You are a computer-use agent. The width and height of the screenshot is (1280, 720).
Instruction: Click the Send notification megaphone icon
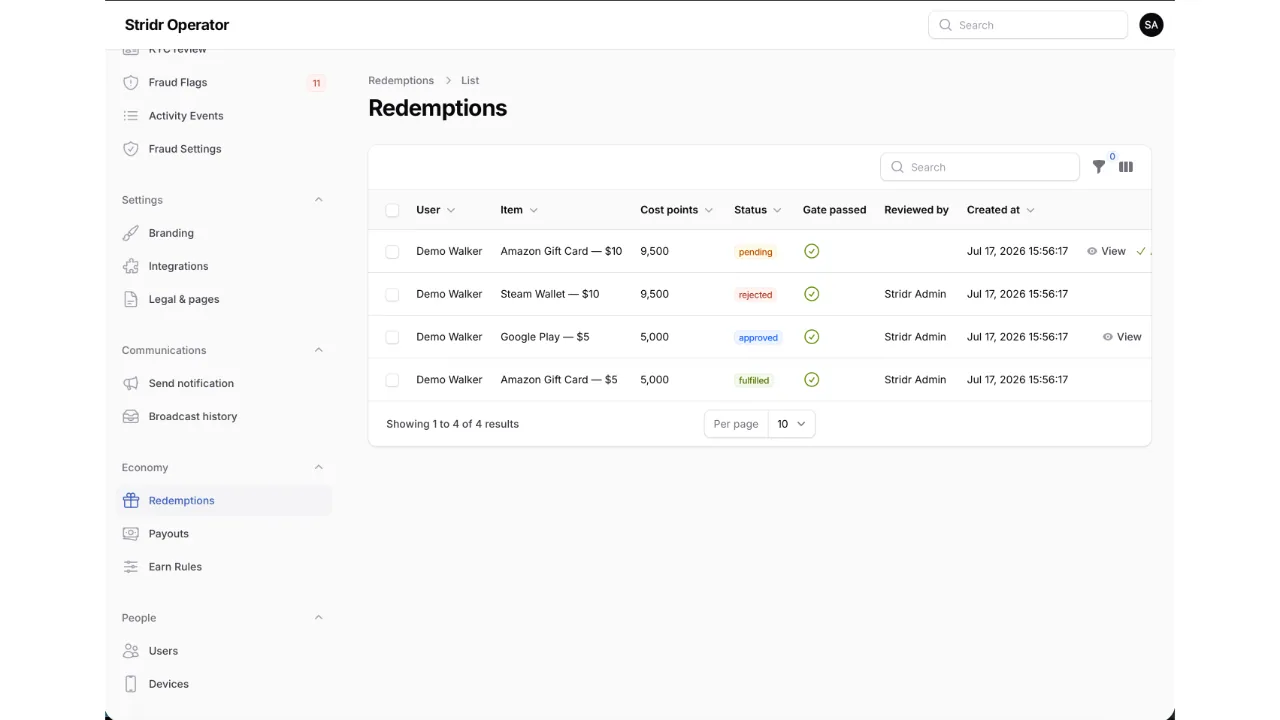point(130,383)
